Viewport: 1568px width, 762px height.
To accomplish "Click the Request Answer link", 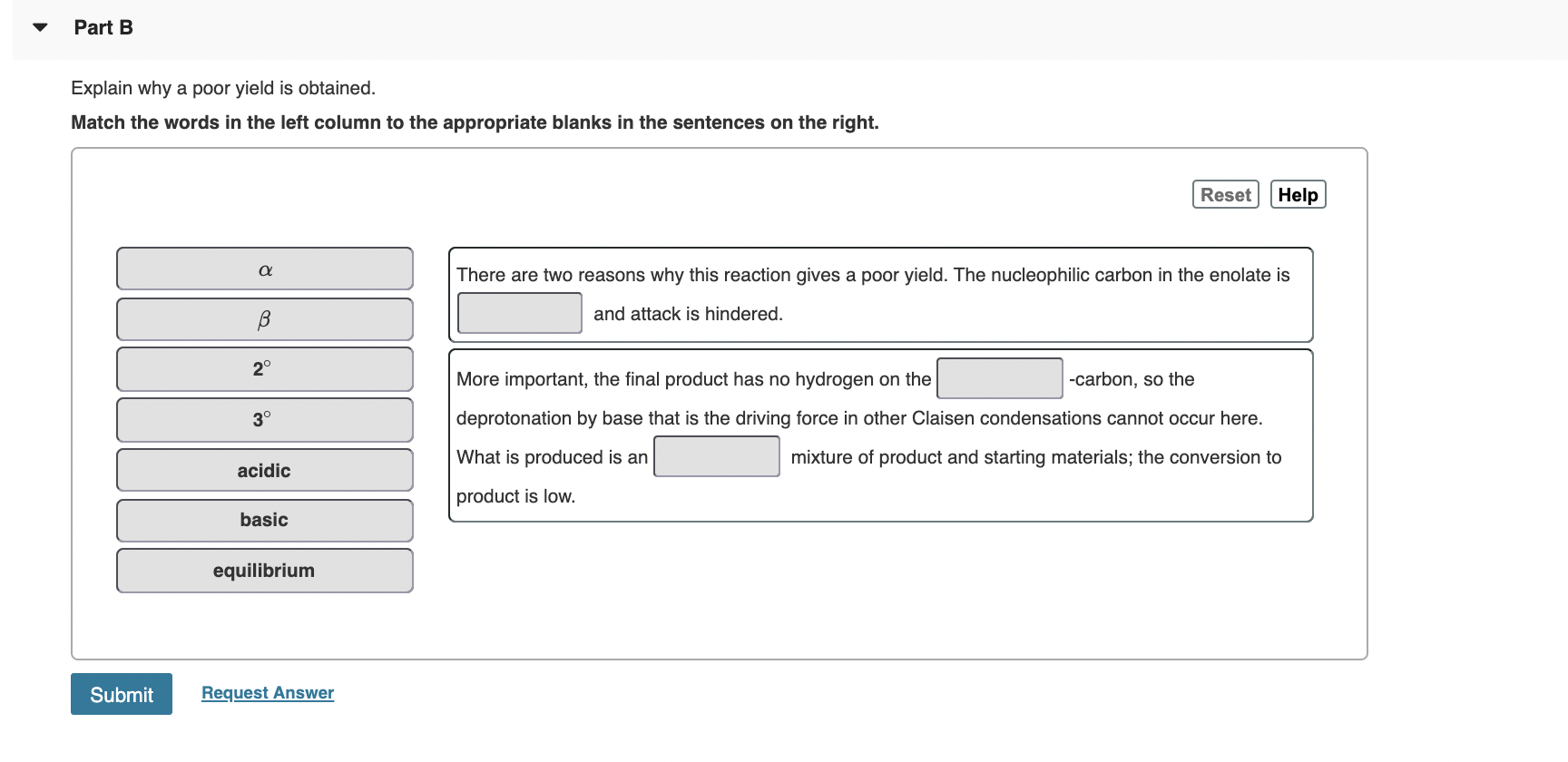I will [x=268, y=693].
